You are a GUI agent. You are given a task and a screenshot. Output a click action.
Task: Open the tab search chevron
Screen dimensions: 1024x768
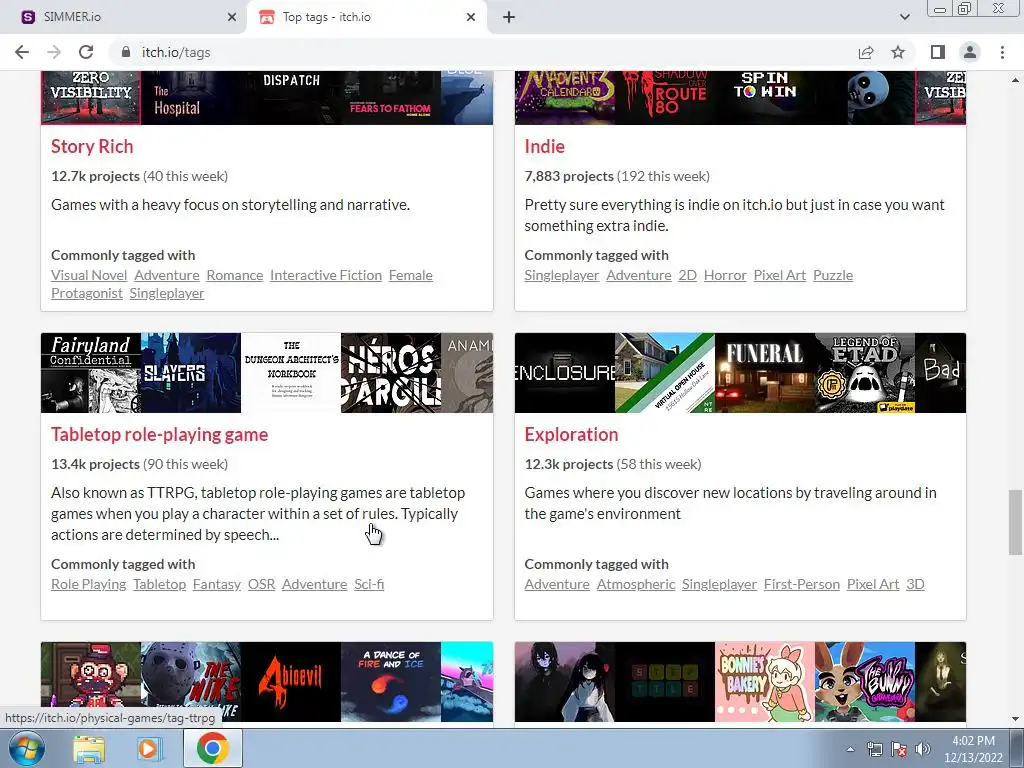[904, 17]
